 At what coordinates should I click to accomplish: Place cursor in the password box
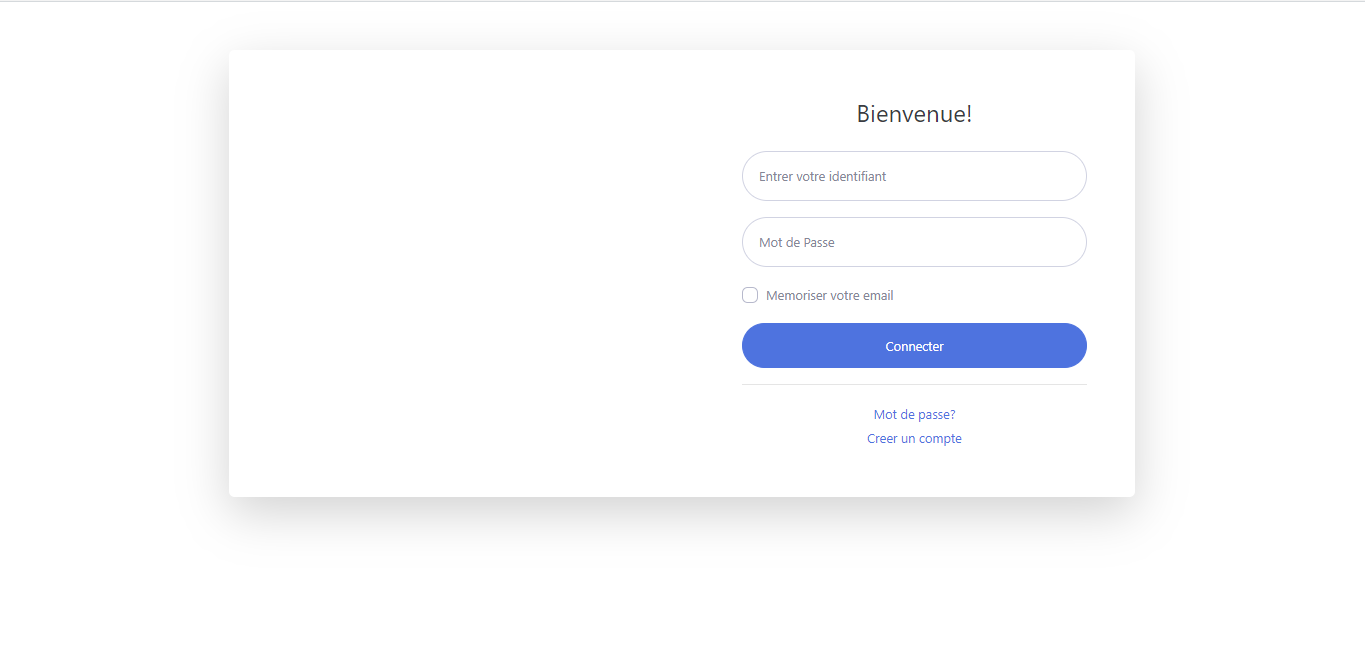pyautogui.click(x=914, y=242)
